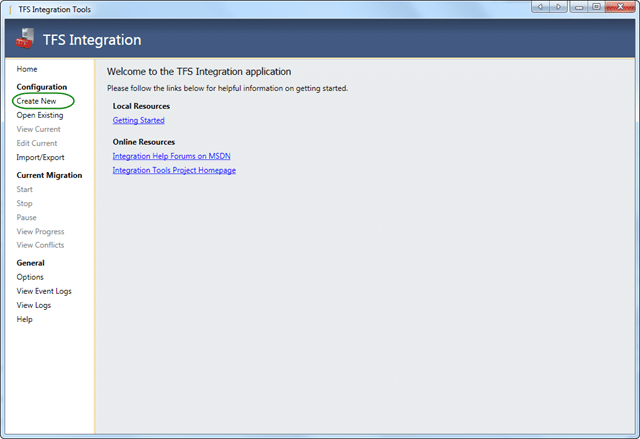Viewport: 640px width, 439px height.
Task: Select Create New configuration
Action: tap(36, 101)
